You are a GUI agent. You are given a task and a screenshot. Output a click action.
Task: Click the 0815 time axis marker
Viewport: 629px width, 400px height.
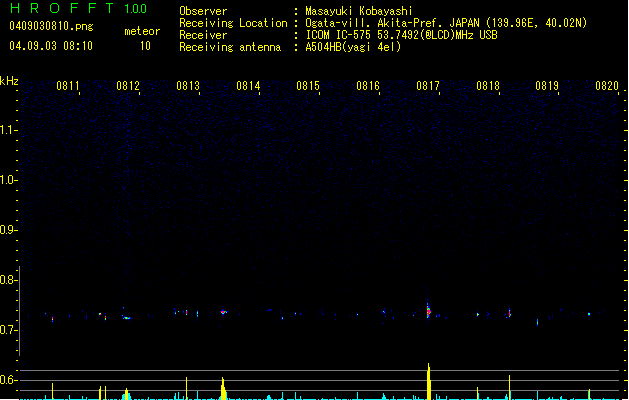(308, 86)
